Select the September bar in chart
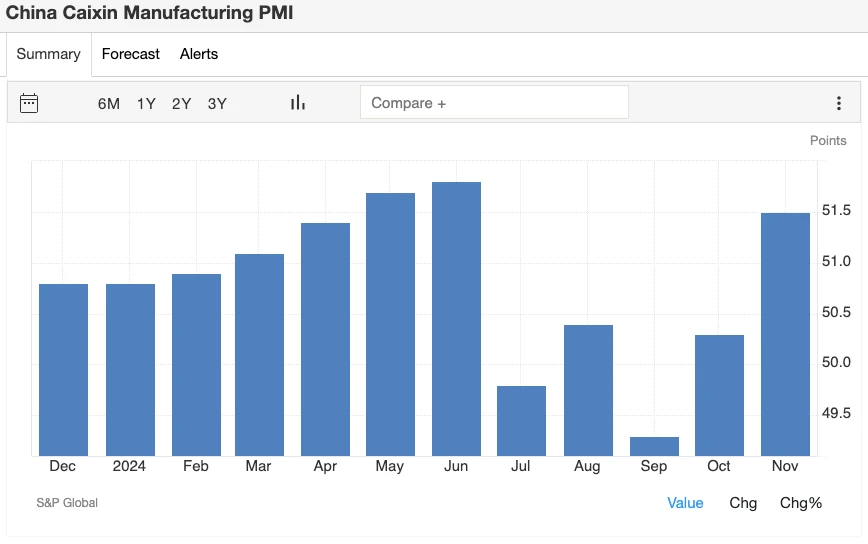868x544 pixels. click(654, 446)
